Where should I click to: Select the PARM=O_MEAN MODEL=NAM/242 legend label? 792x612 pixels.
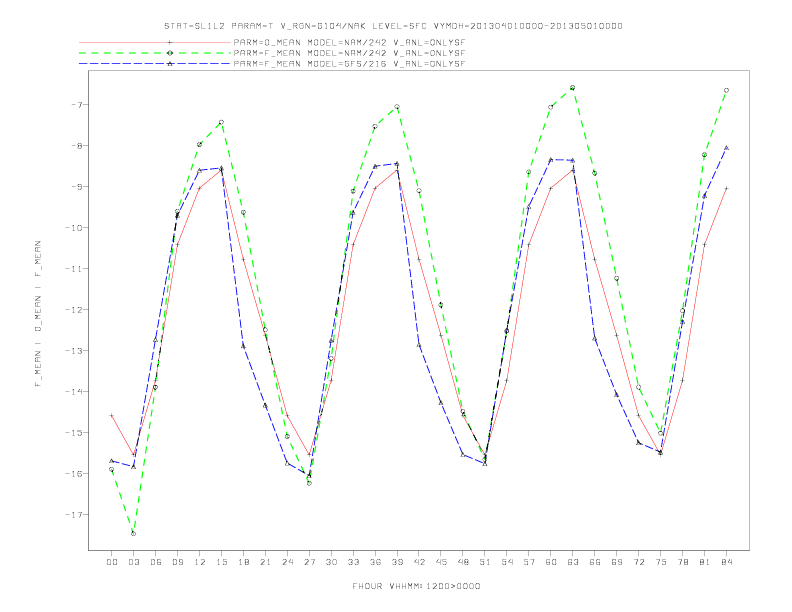pyautogui.click(x=349, y=42)
